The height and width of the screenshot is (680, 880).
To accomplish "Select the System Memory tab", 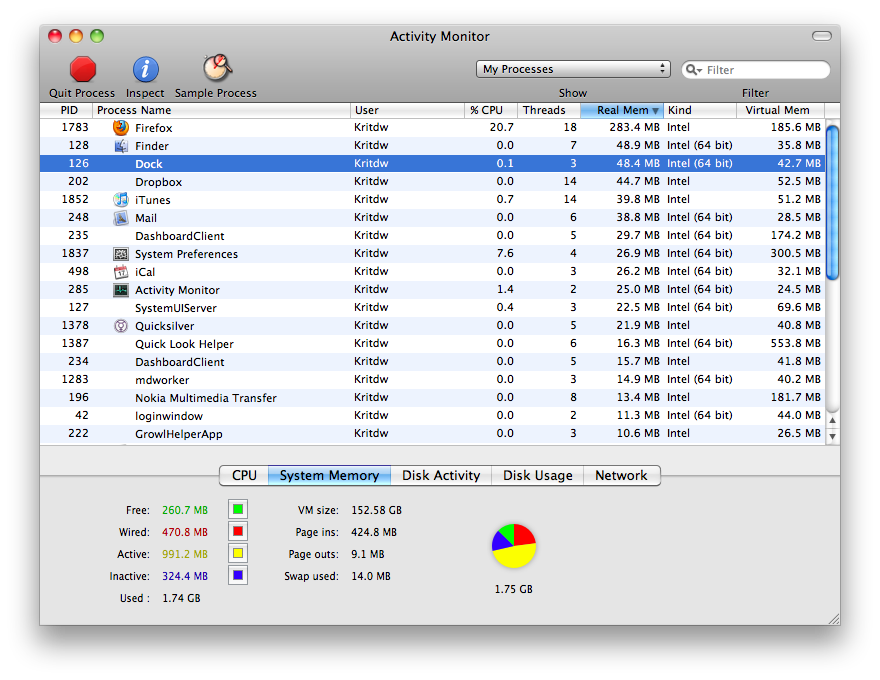I will [329, 475].
